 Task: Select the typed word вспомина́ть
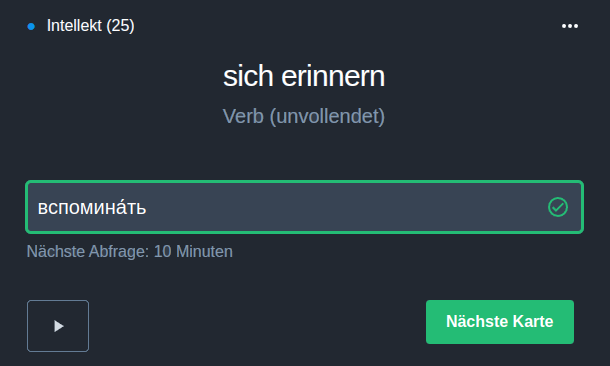click(x=92, y=208)
